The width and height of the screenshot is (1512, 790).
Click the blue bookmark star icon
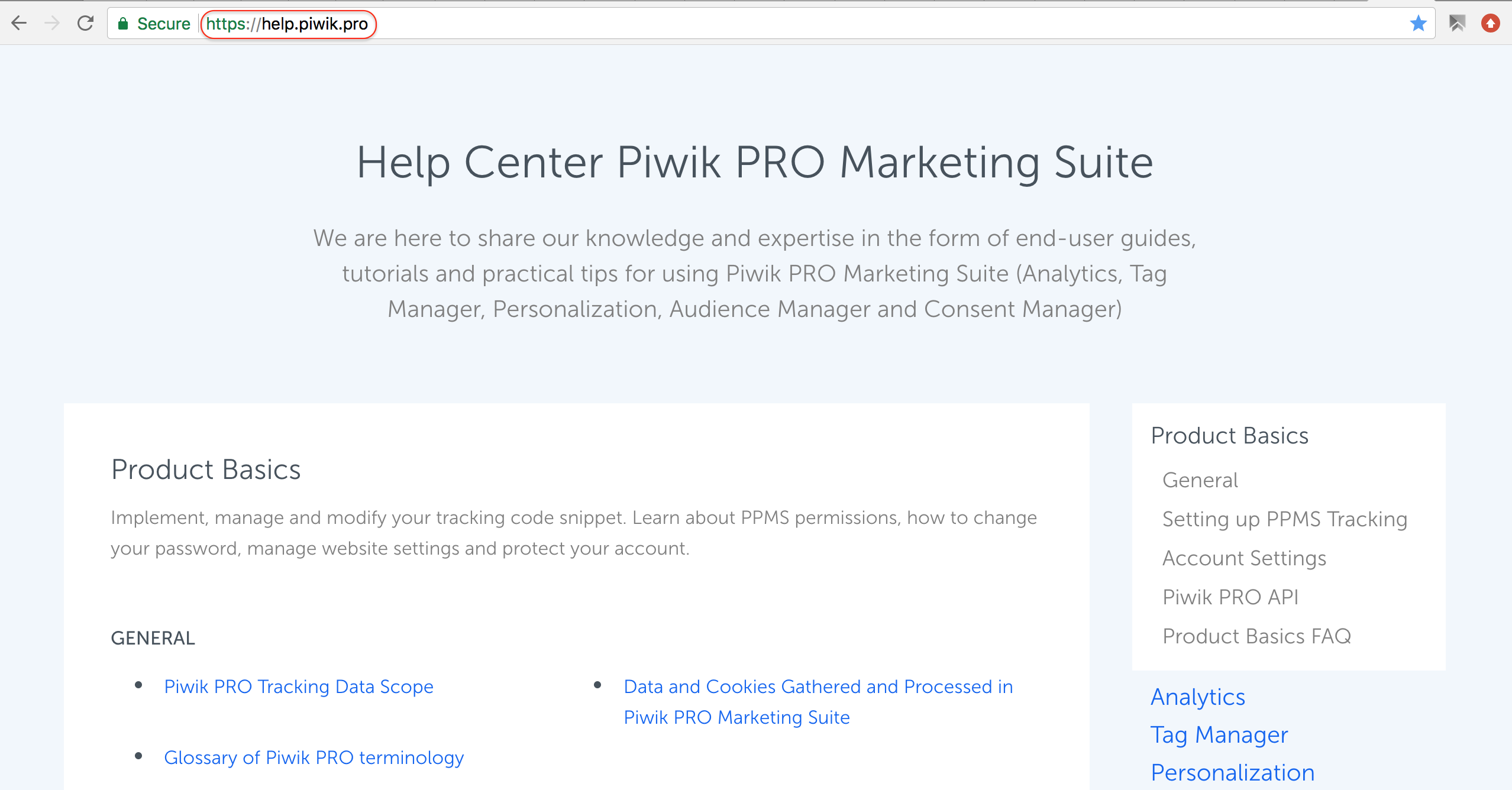[x=1418, y=24]
